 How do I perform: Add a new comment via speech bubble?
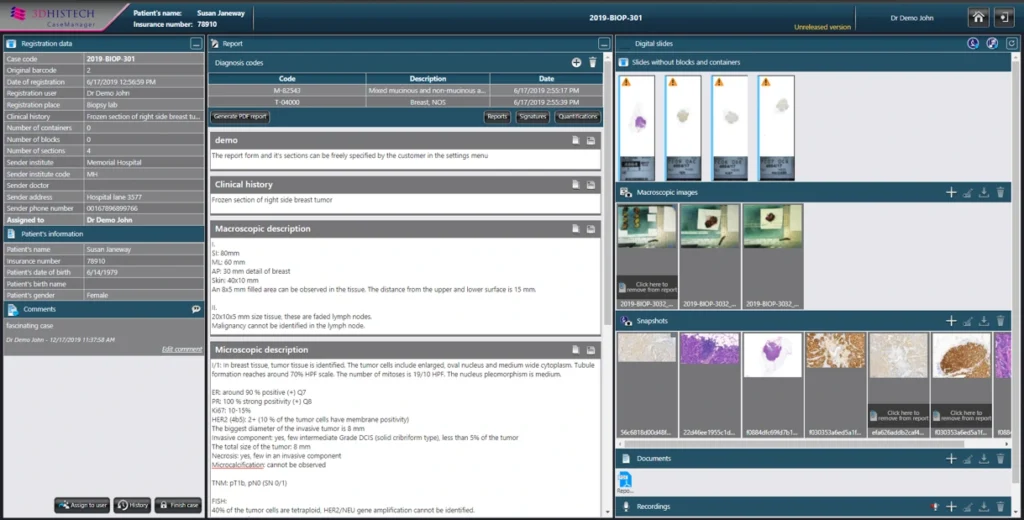click(x=196, y=310)
